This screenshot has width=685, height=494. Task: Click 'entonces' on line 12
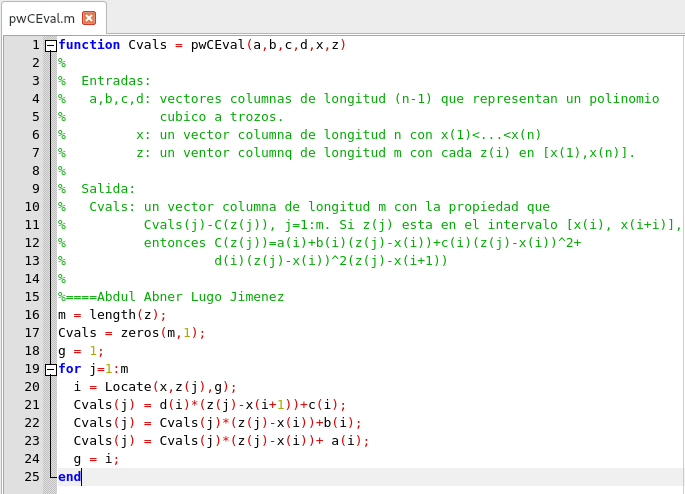coord(175,243)
